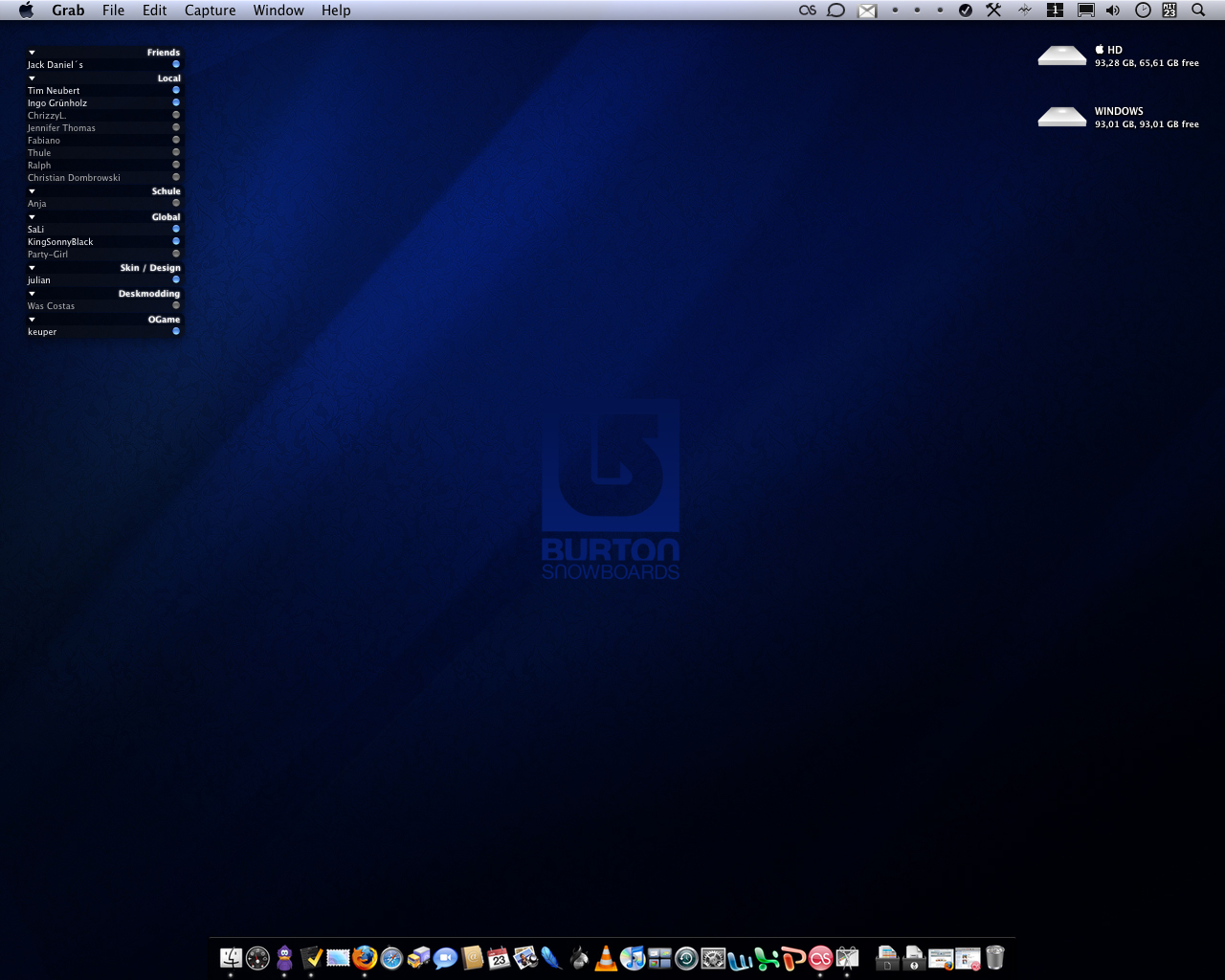
Task: Open Address Book in the dock
Action: (x=472, y=958)
